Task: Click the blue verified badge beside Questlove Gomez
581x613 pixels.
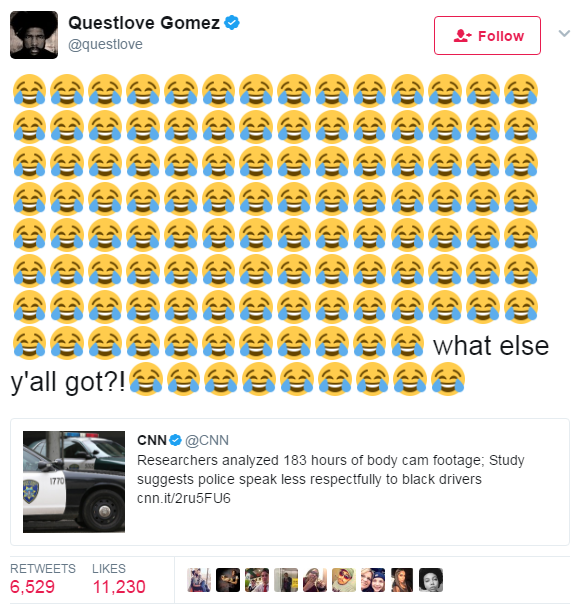Action: (x=232, y=23)
